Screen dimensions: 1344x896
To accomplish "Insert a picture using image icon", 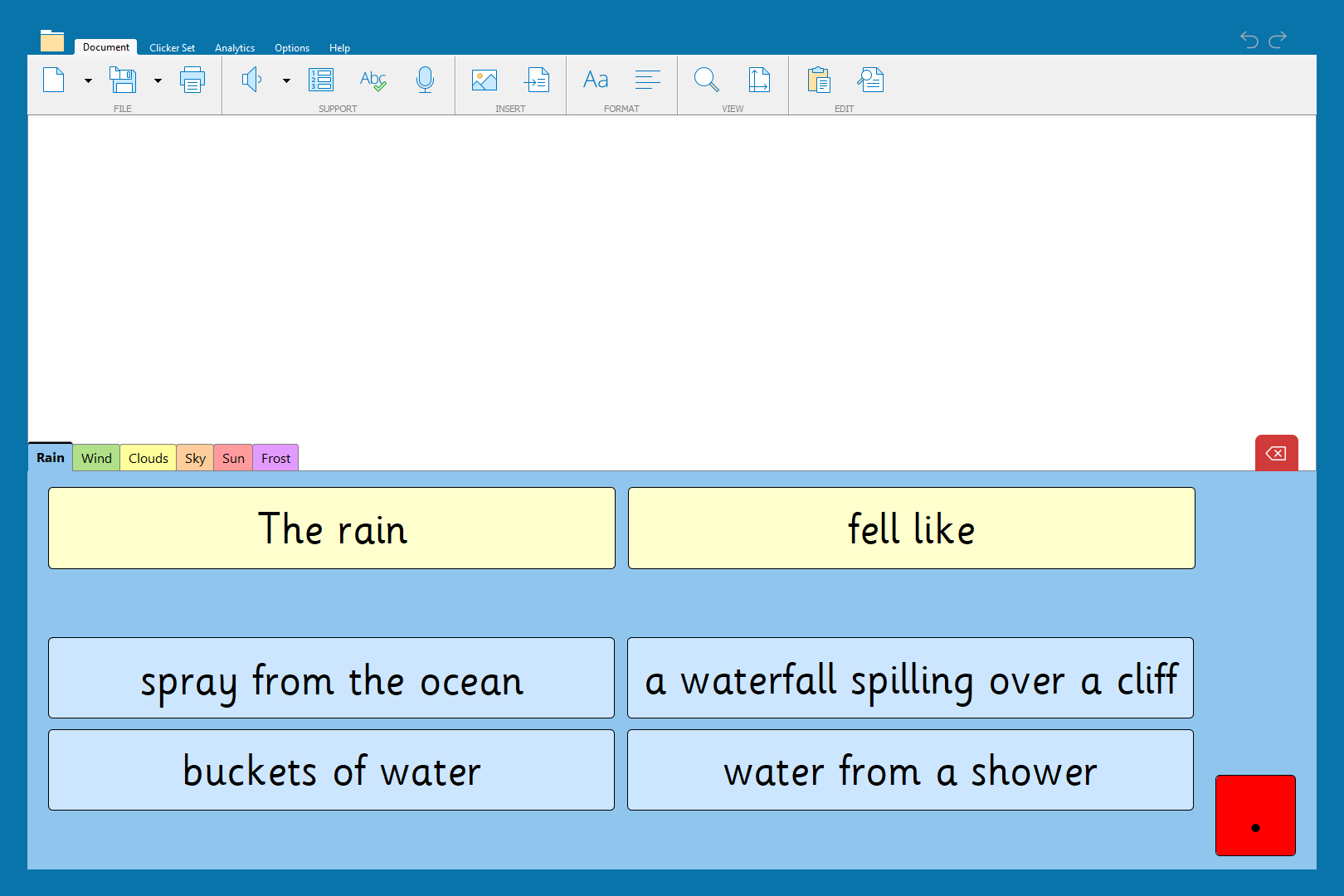I will (485, 80).
